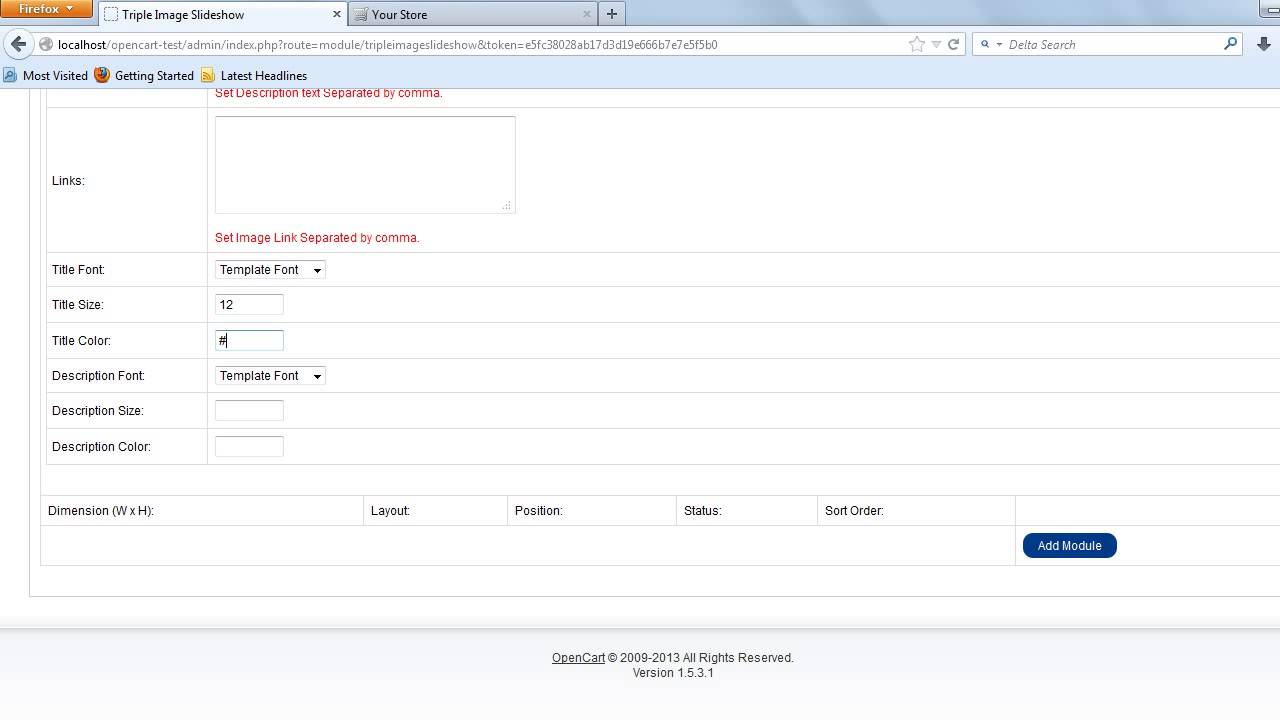Show URL history dropdown arrow
Screen dimensions: 1280x720
(936, 44)
